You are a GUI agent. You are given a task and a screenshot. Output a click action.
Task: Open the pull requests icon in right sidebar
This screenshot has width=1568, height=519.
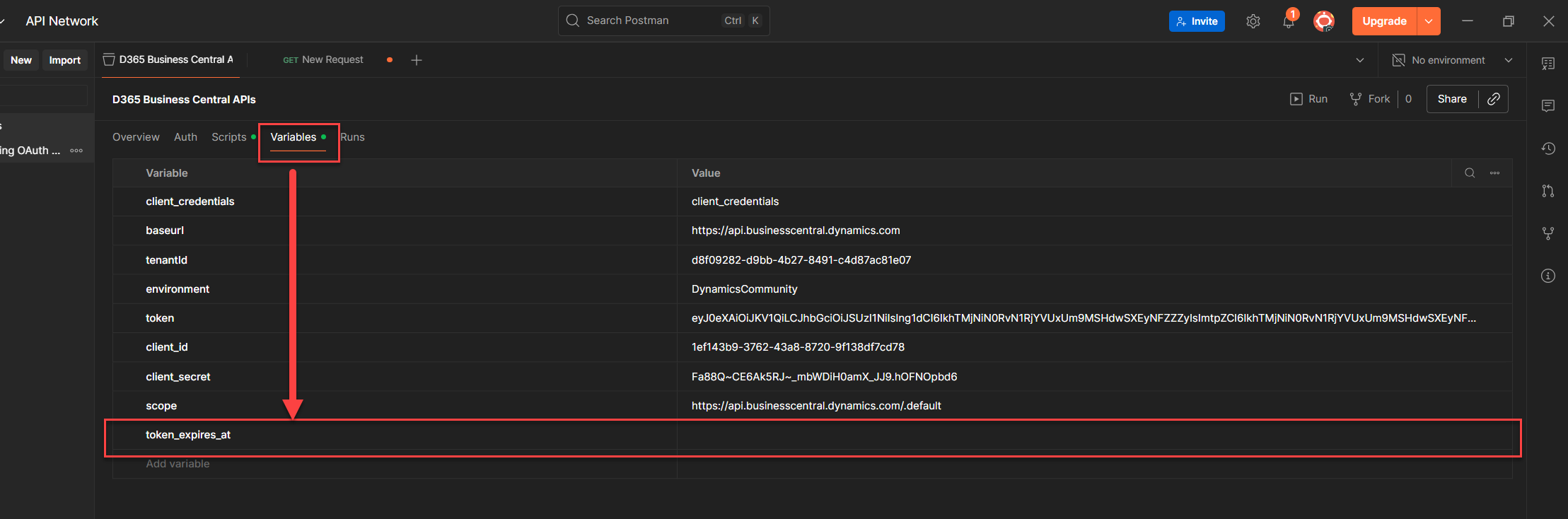(x=1548, y=191)
